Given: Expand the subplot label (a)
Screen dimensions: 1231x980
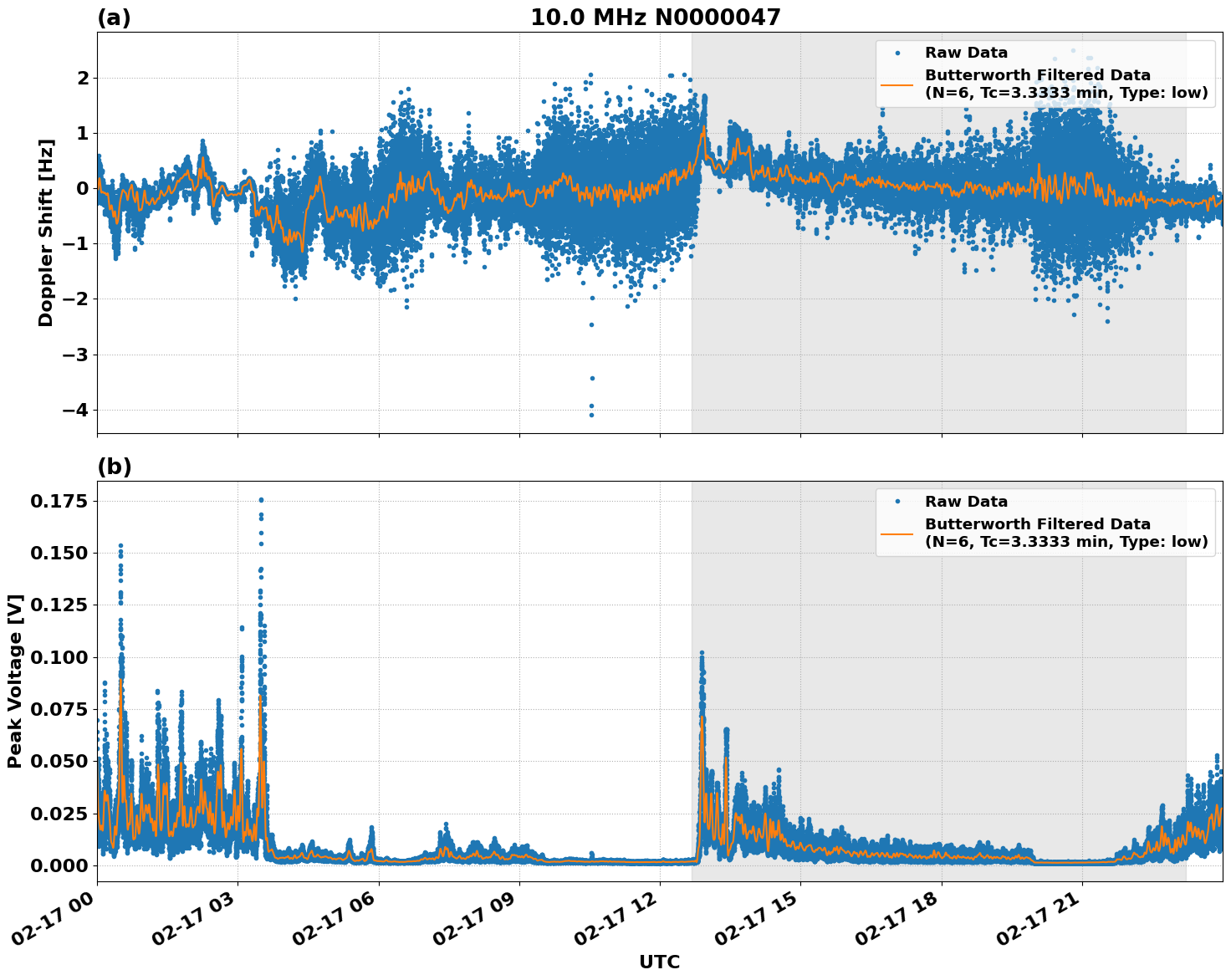Looking at the screenshot, I should 116,15.
